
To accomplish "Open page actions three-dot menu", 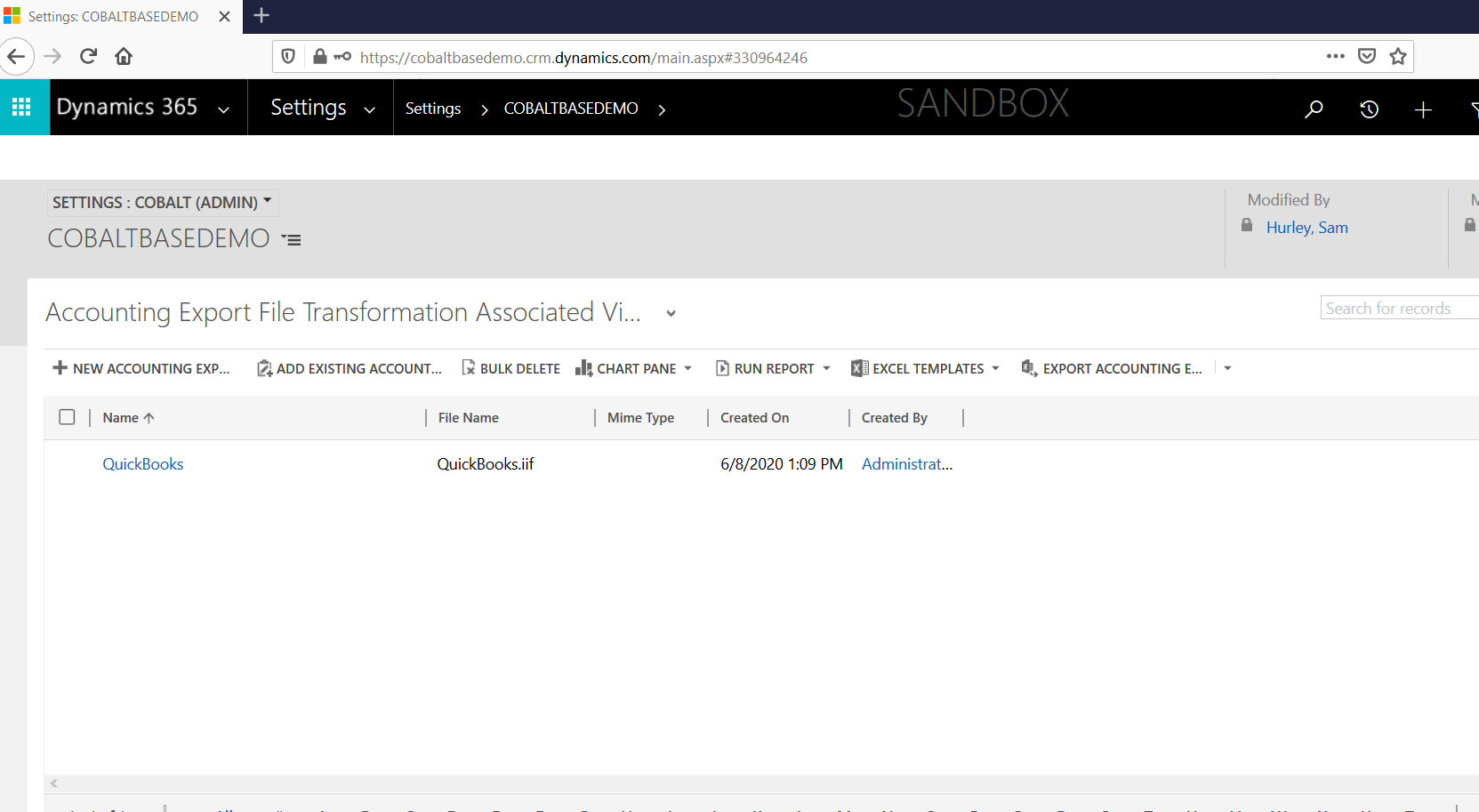I will 1335,56.
